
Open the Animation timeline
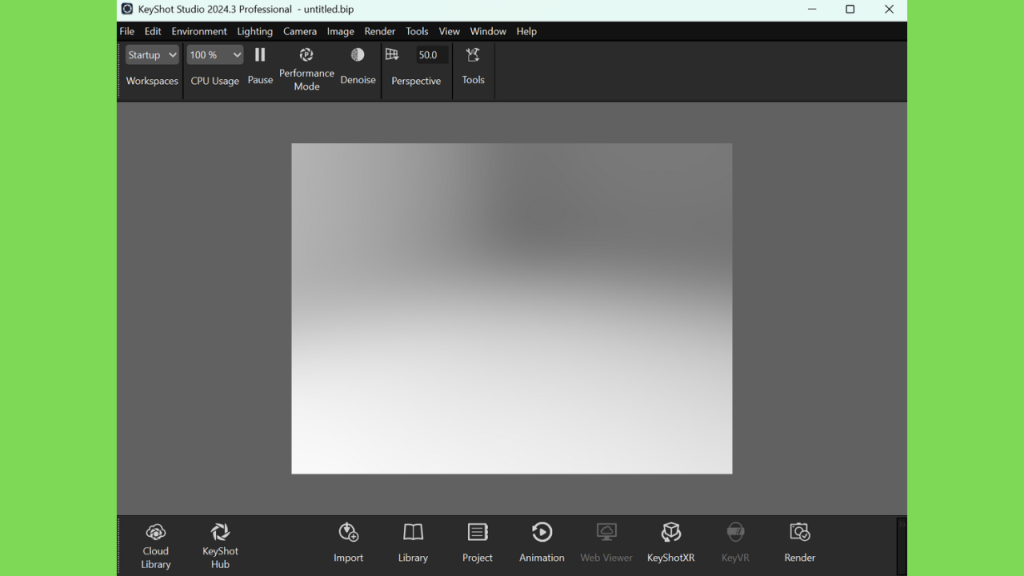pyautogui.click(x=541, y=543)
